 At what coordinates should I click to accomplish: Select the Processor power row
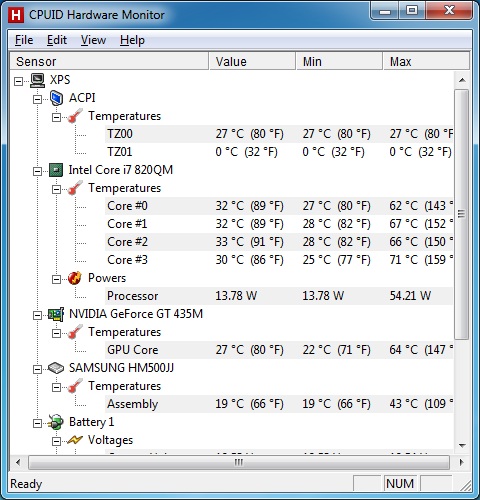279,296
